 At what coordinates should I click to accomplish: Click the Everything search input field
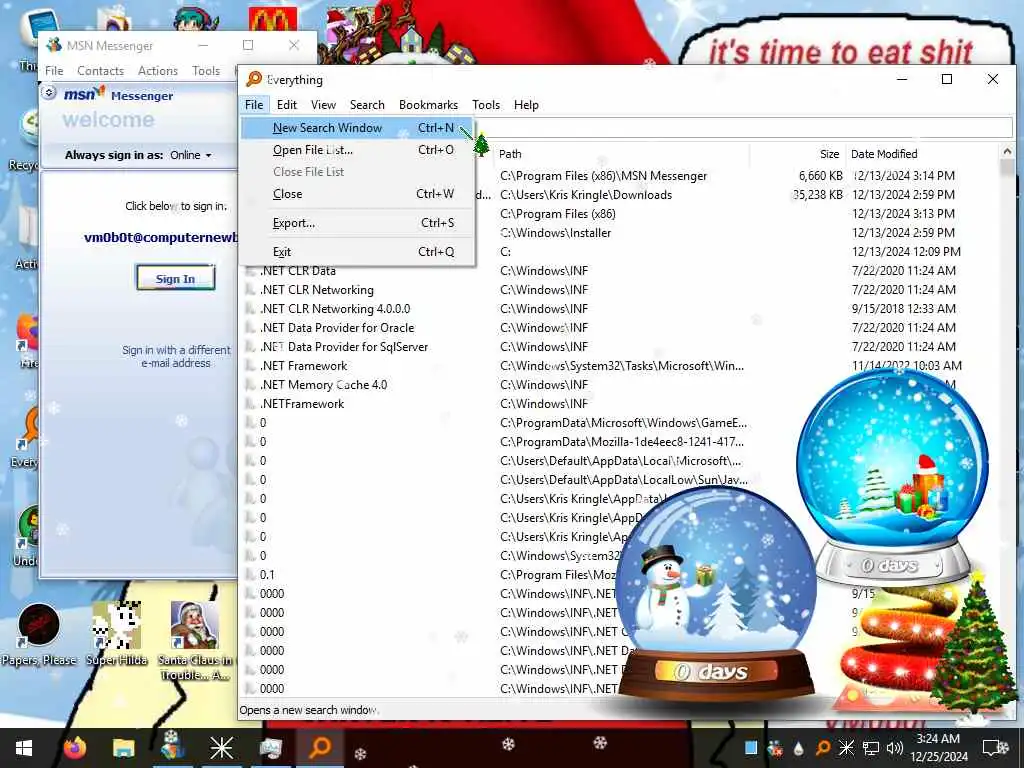point(743,128)
